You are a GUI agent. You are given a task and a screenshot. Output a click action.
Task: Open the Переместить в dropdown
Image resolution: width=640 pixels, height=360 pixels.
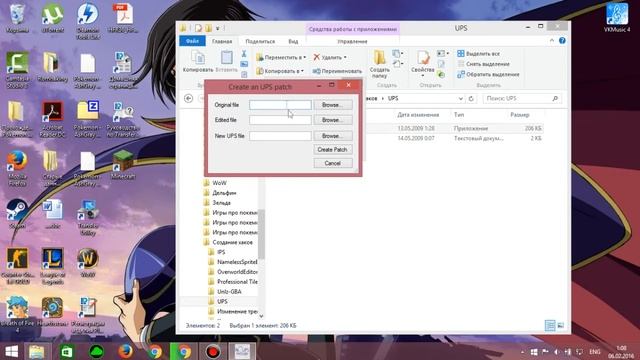tap(281, 58)
